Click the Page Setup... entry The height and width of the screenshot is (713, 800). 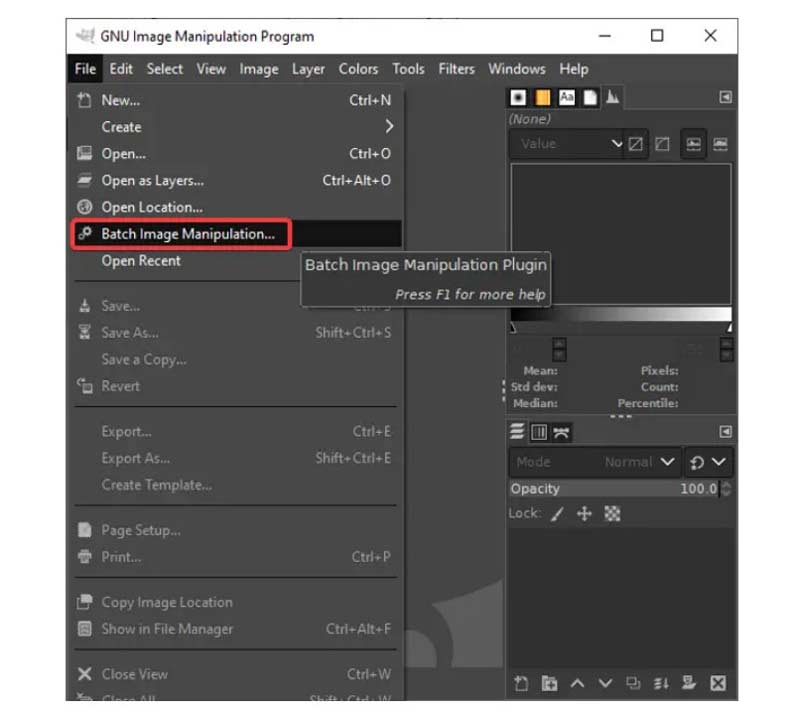coord(235,530)
